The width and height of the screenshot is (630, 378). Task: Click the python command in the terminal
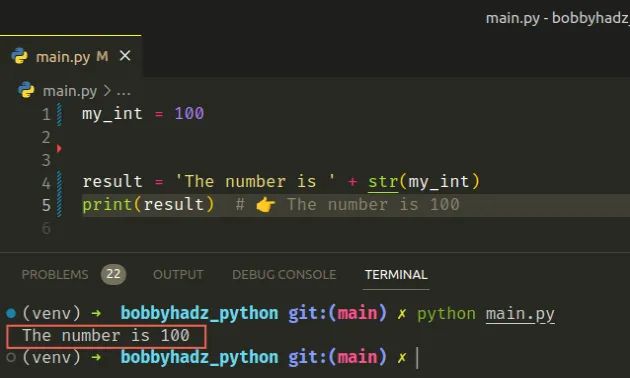tap(446, 314)
